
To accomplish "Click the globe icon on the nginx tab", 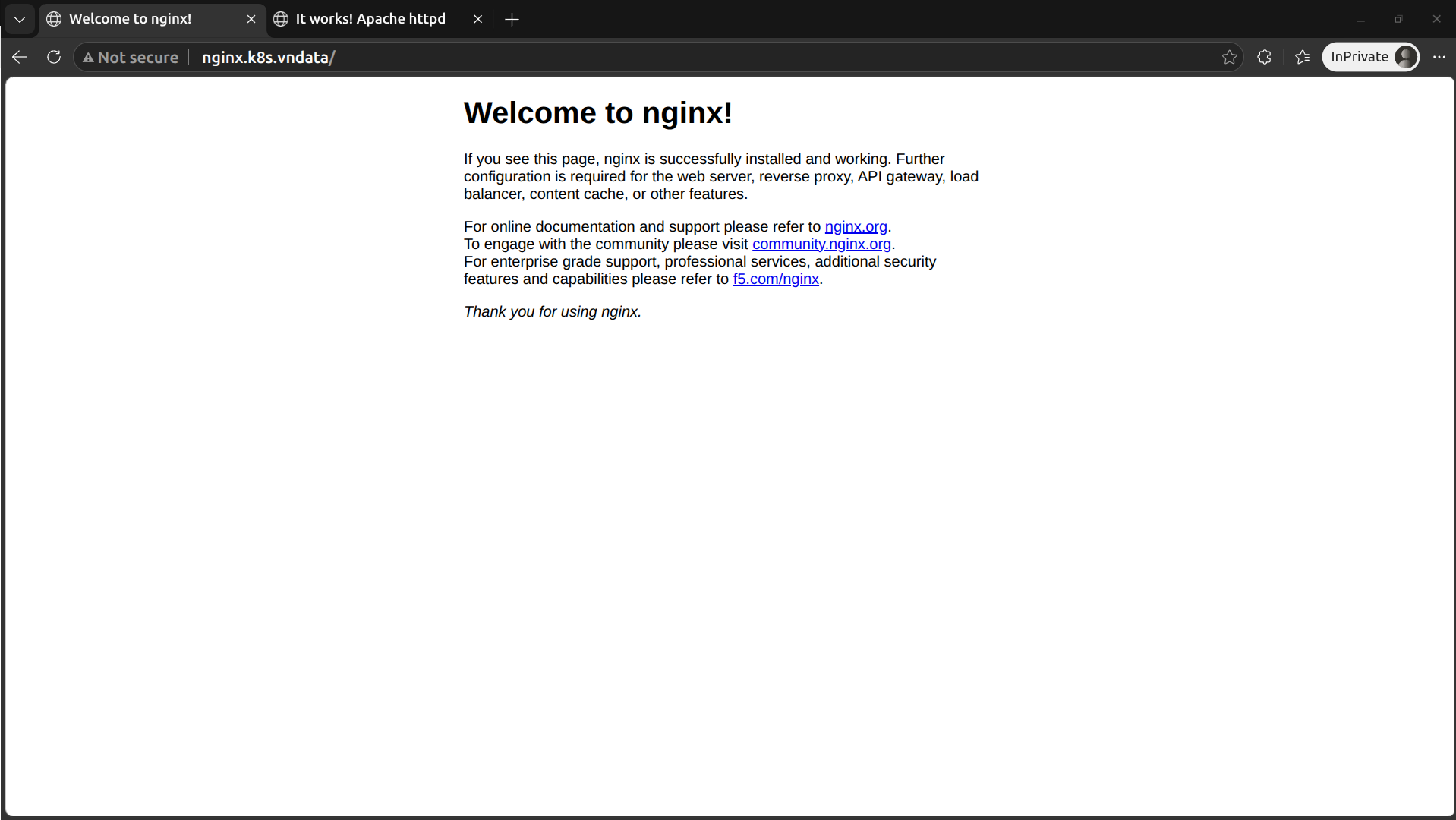I will [54, 19].
